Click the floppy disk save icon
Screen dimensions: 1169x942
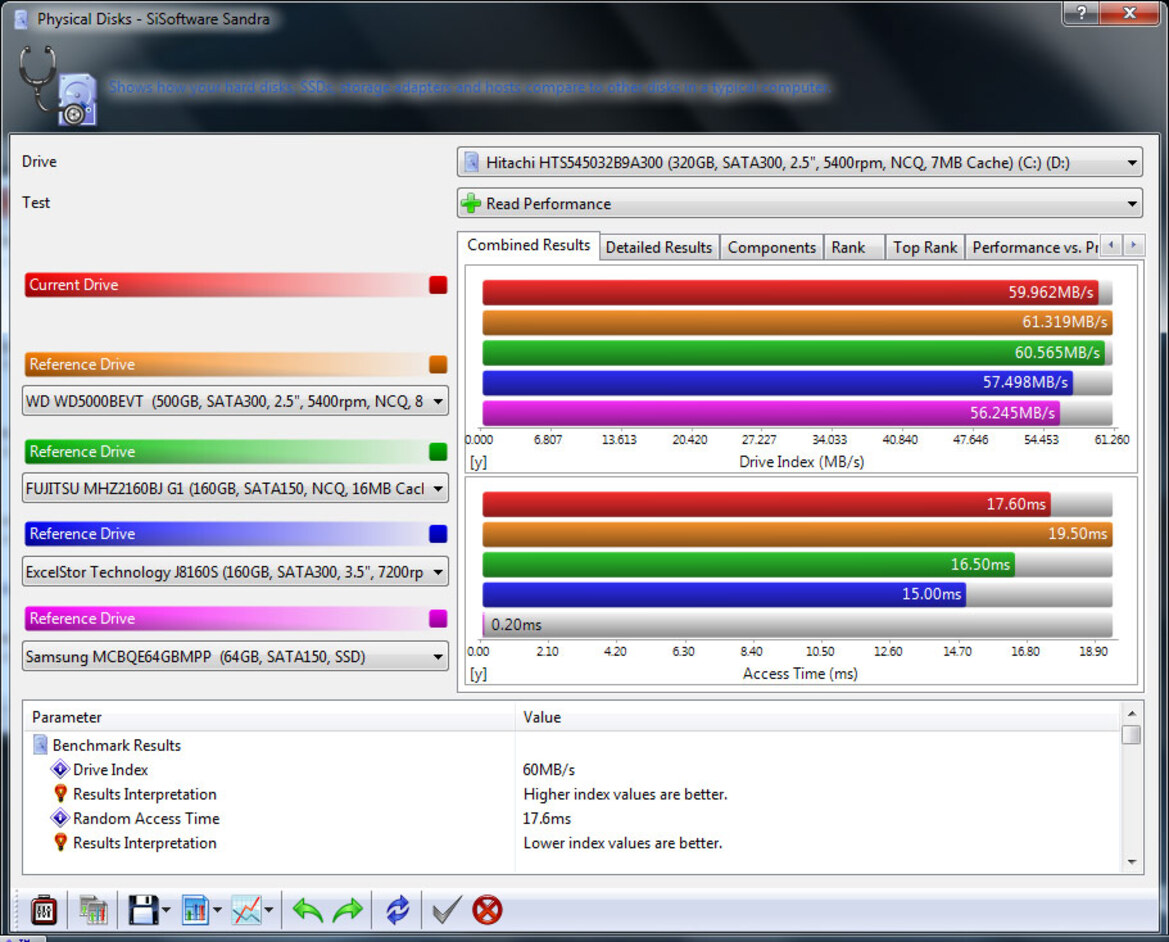pyautogui.click(x=143, y=910)
